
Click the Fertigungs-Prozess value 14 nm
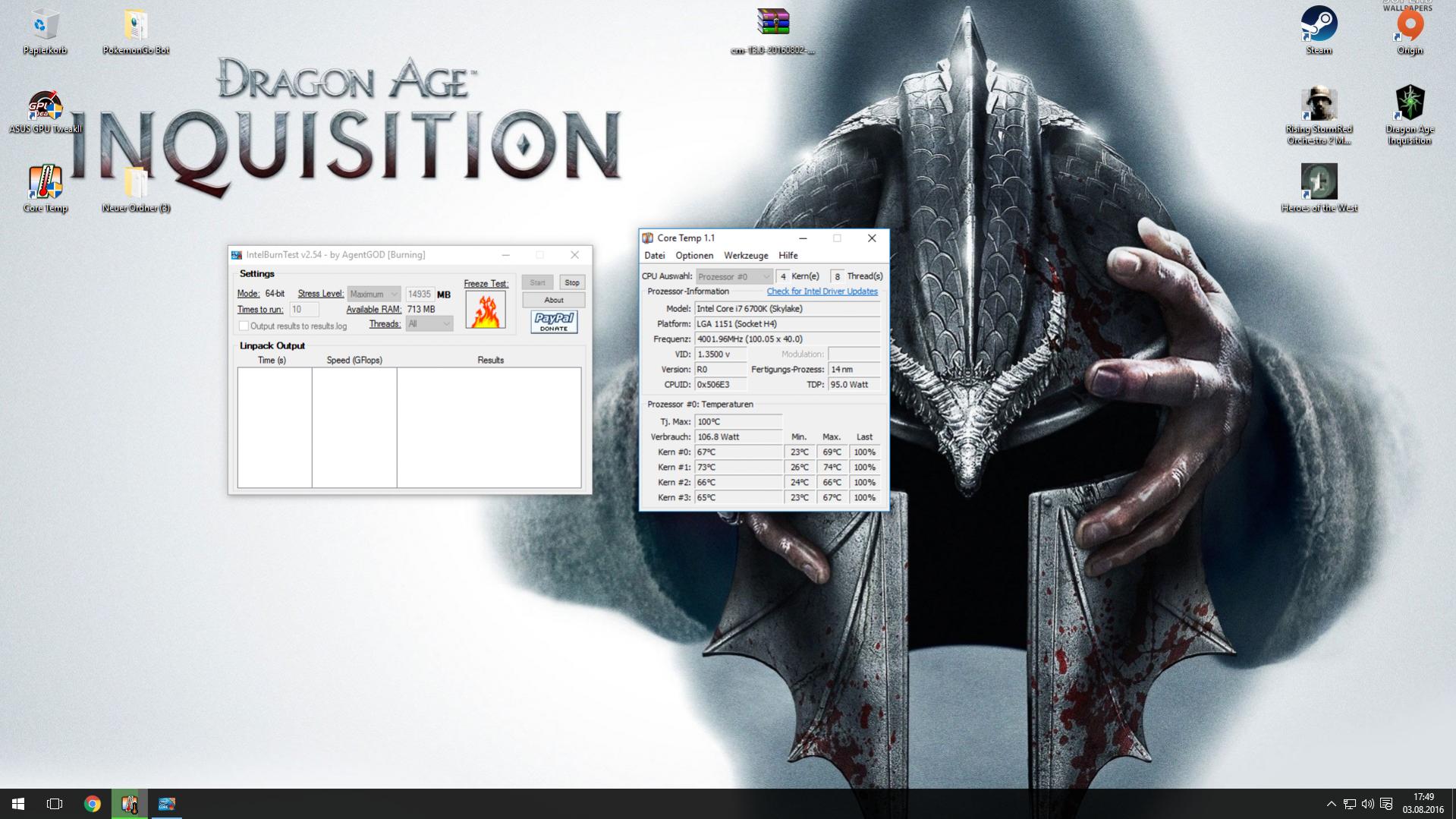(x=854, y=370)
